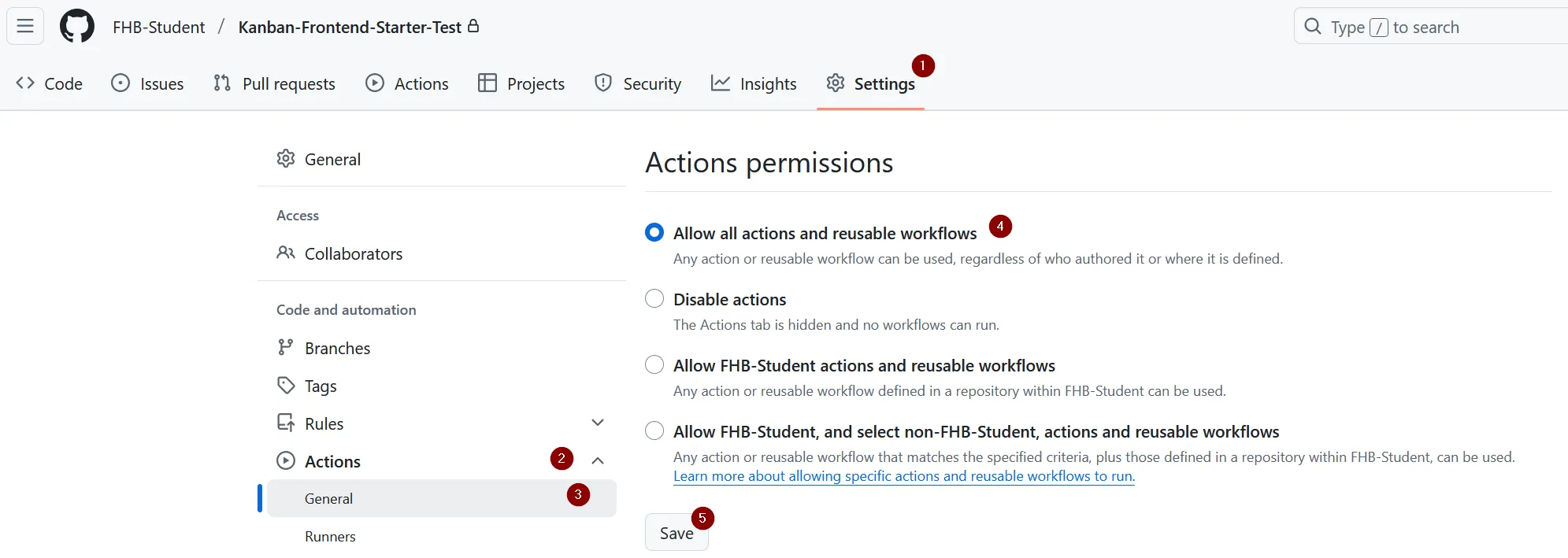Select the Issues circle icon
The image size is (1568, 558).
120,83
